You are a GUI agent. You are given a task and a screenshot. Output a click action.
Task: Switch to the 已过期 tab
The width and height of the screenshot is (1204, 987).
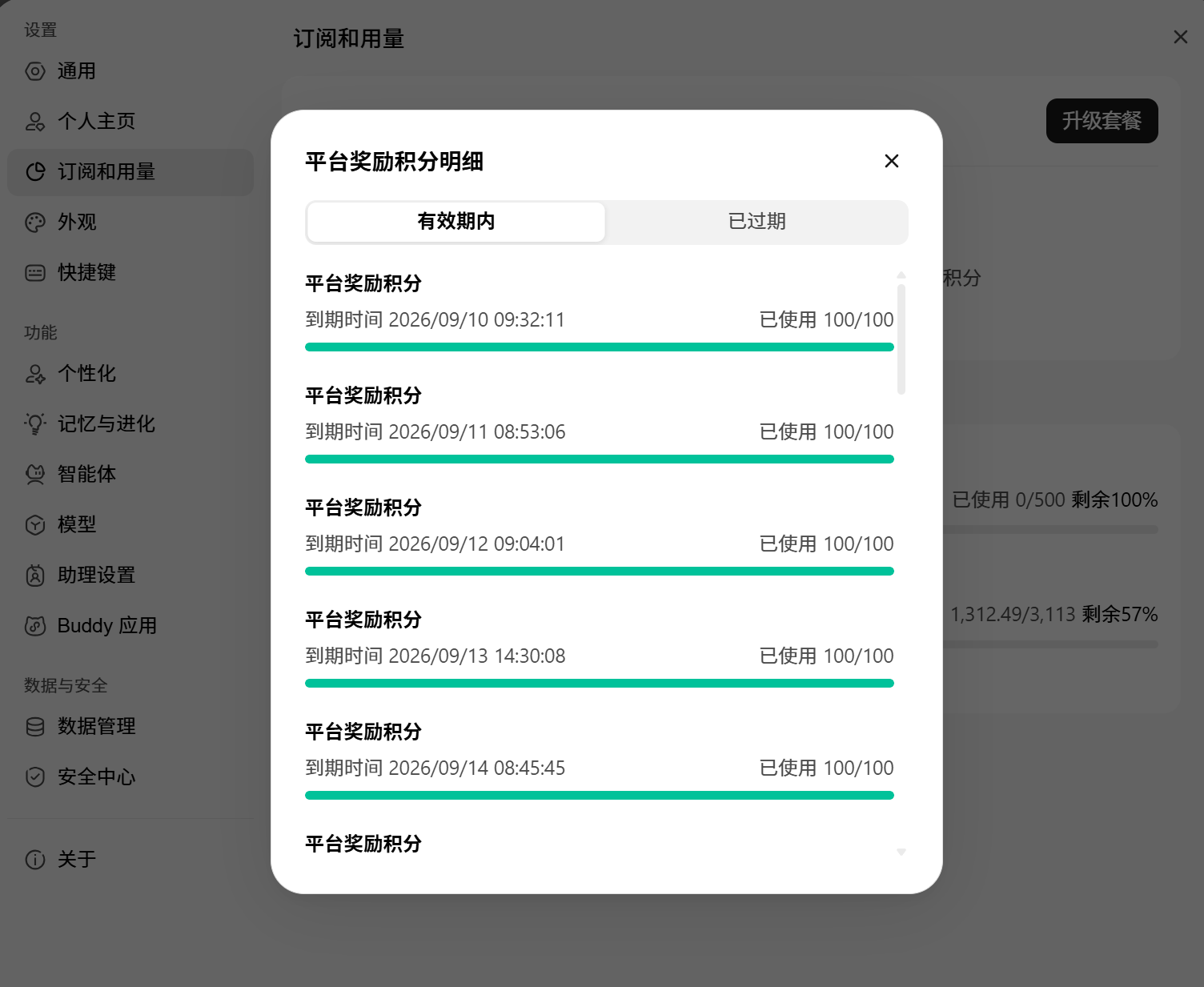click(x=757, y=222)
